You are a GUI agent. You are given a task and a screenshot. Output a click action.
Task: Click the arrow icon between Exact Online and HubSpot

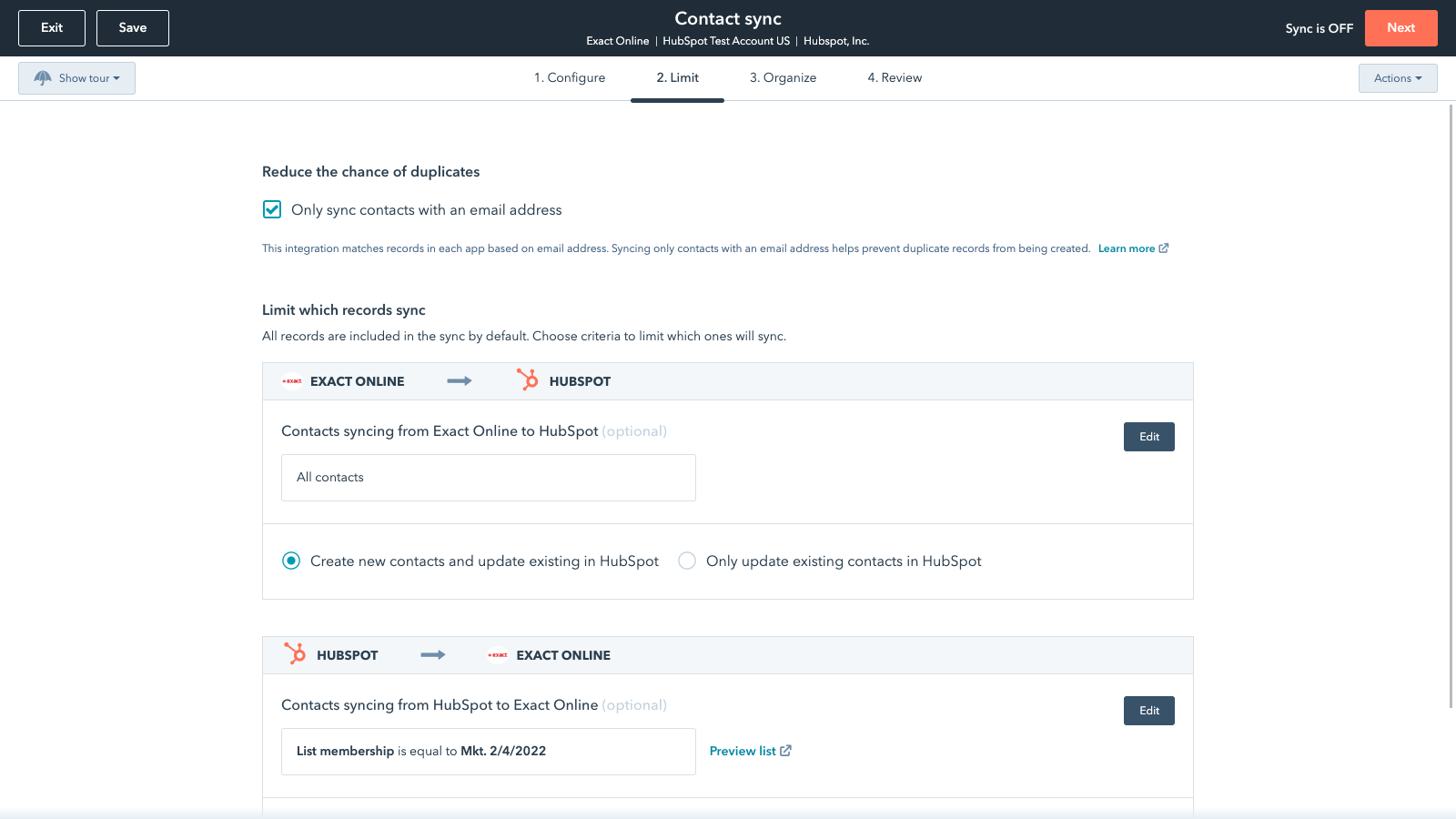tap(460, 381)
